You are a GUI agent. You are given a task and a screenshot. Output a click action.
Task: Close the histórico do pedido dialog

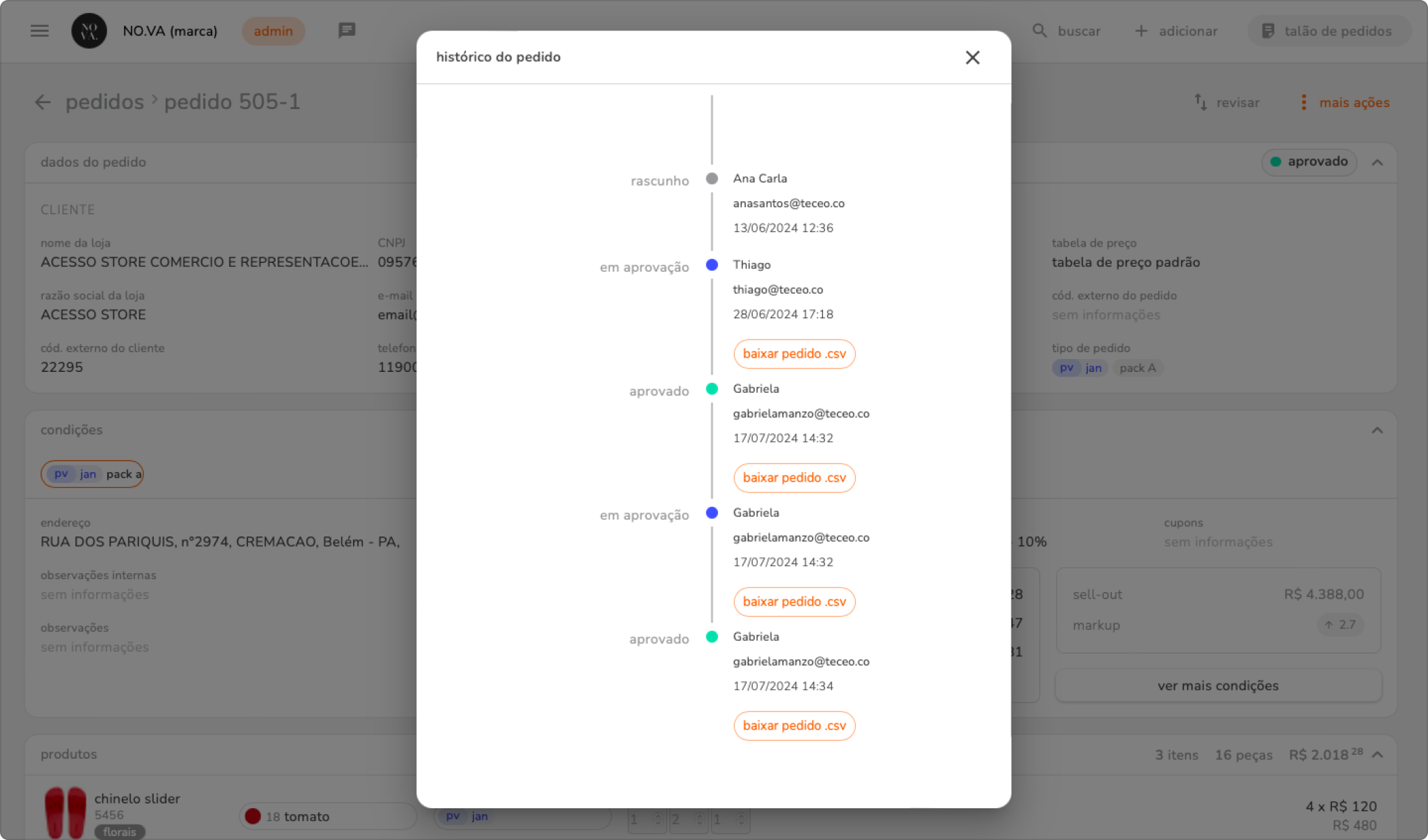click(972, 58)
